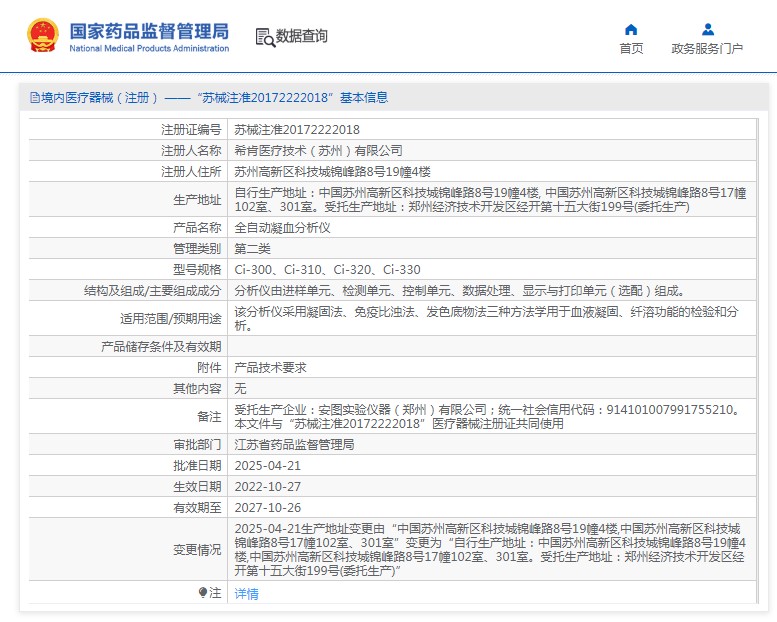
Task: Click registrant name 希肯医疗技术（苏州）有限公司
Action: tap(318, 150)
